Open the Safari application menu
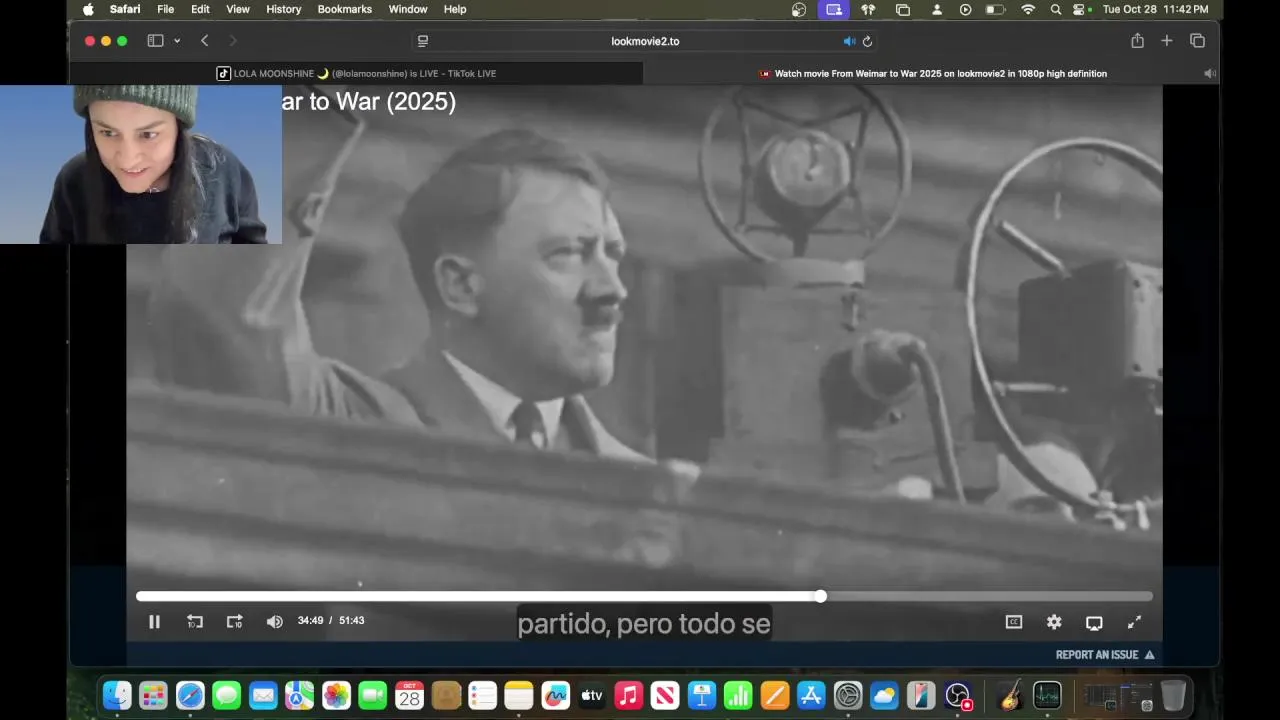The image size is (1280, 720). click(x=125, y=9)
